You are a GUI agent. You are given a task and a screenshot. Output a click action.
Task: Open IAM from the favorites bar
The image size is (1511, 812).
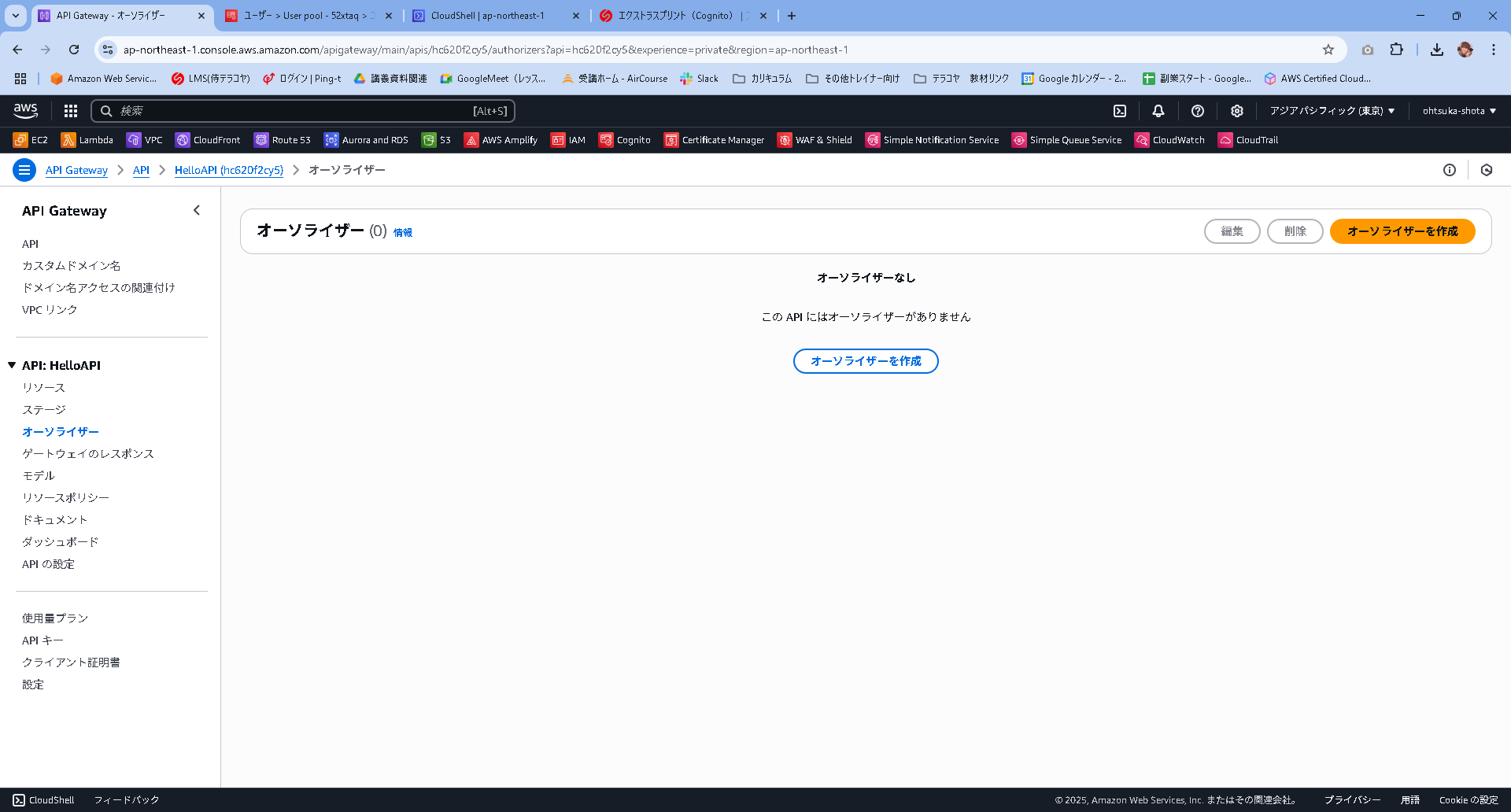pos(568,139)
